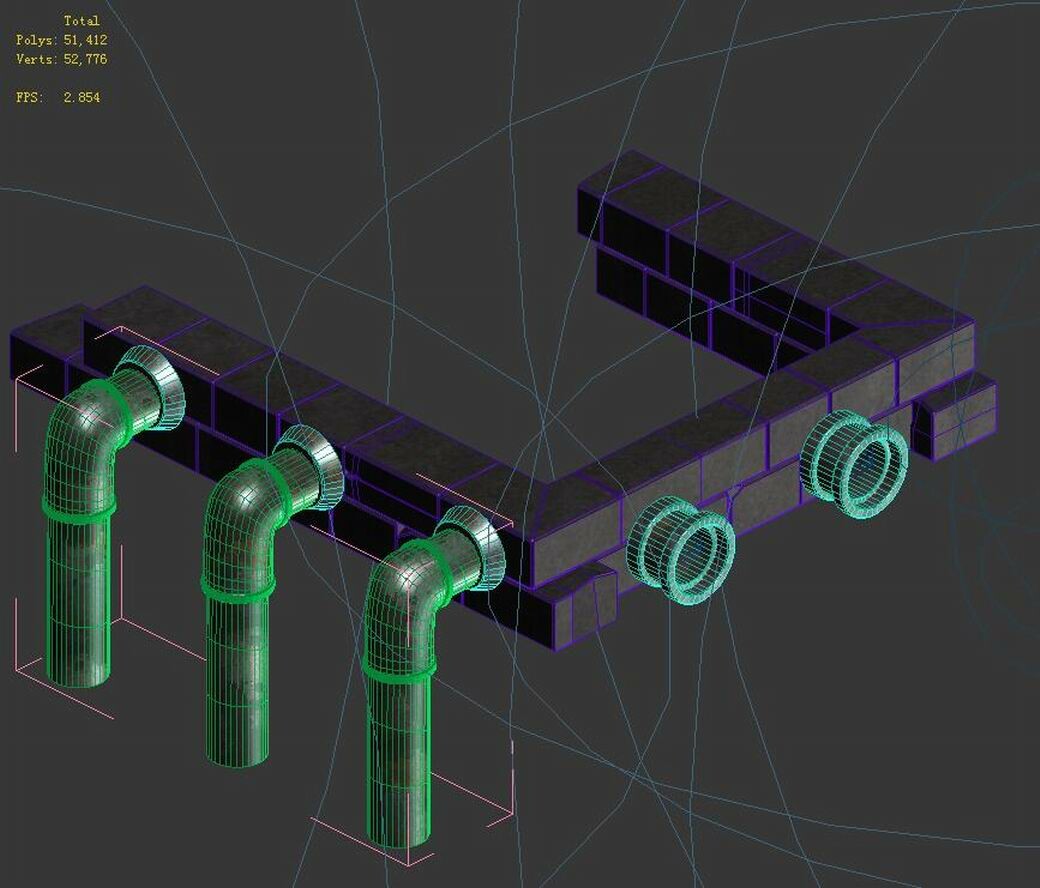Click the FPS: label
The width and height of the screenshot is (1040, 888).
click(30, 97)
